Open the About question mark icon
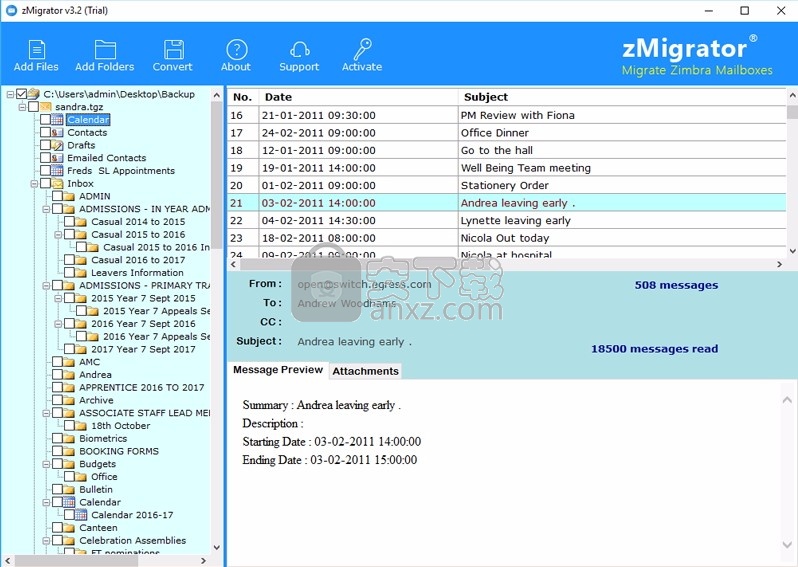 237,50
